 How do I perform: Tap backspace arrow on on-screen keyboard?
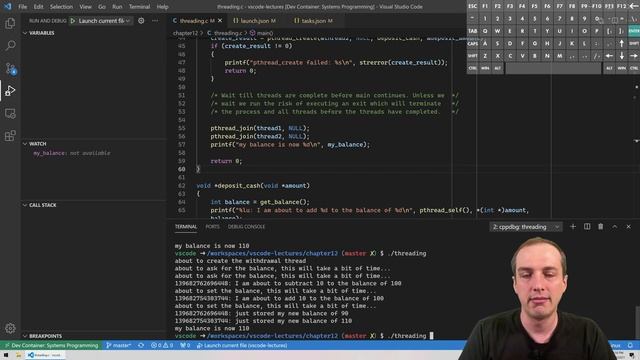(x=634, y=6)
